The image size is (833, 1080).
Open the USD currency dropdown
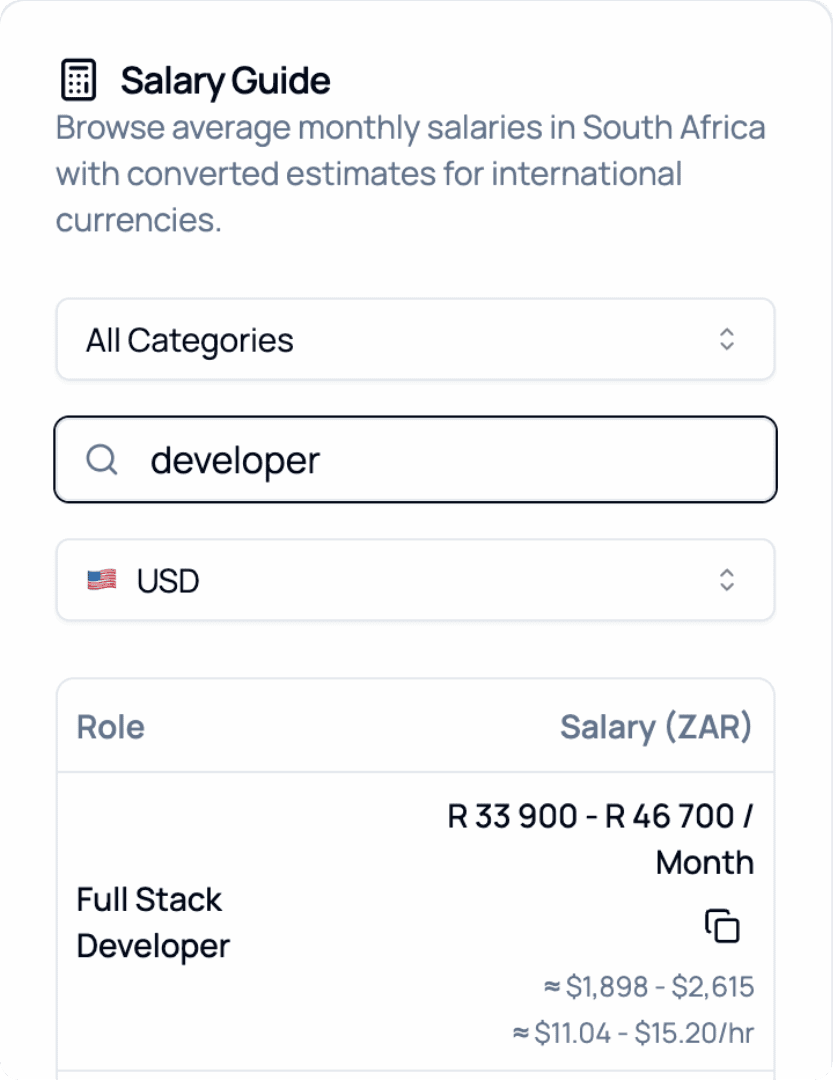coord(416,580)
